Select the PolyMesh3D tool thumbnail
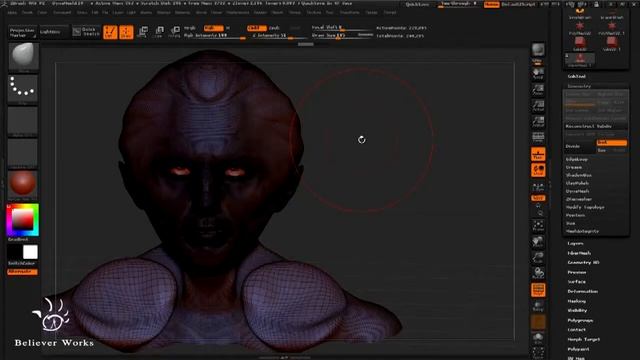This screenshot has width=640, height=360. [x=580, y=29]
